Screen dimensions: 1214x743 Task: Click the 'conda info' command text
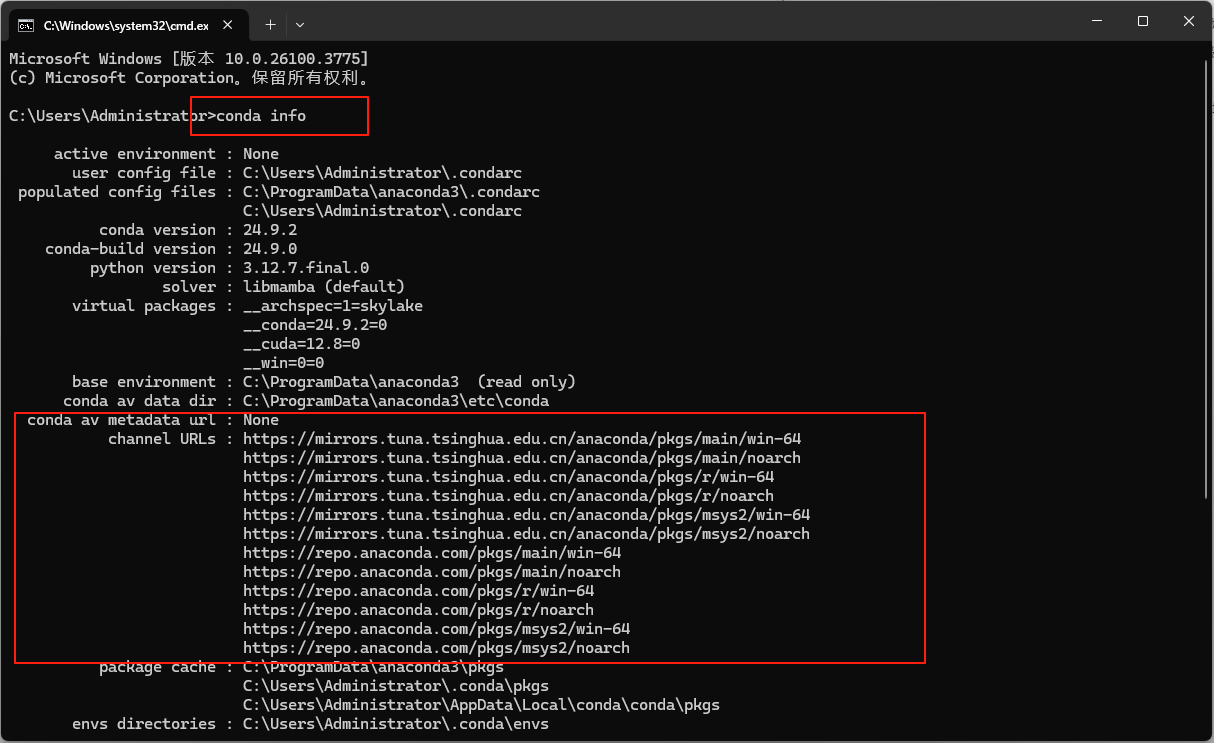tap(261, 116)
